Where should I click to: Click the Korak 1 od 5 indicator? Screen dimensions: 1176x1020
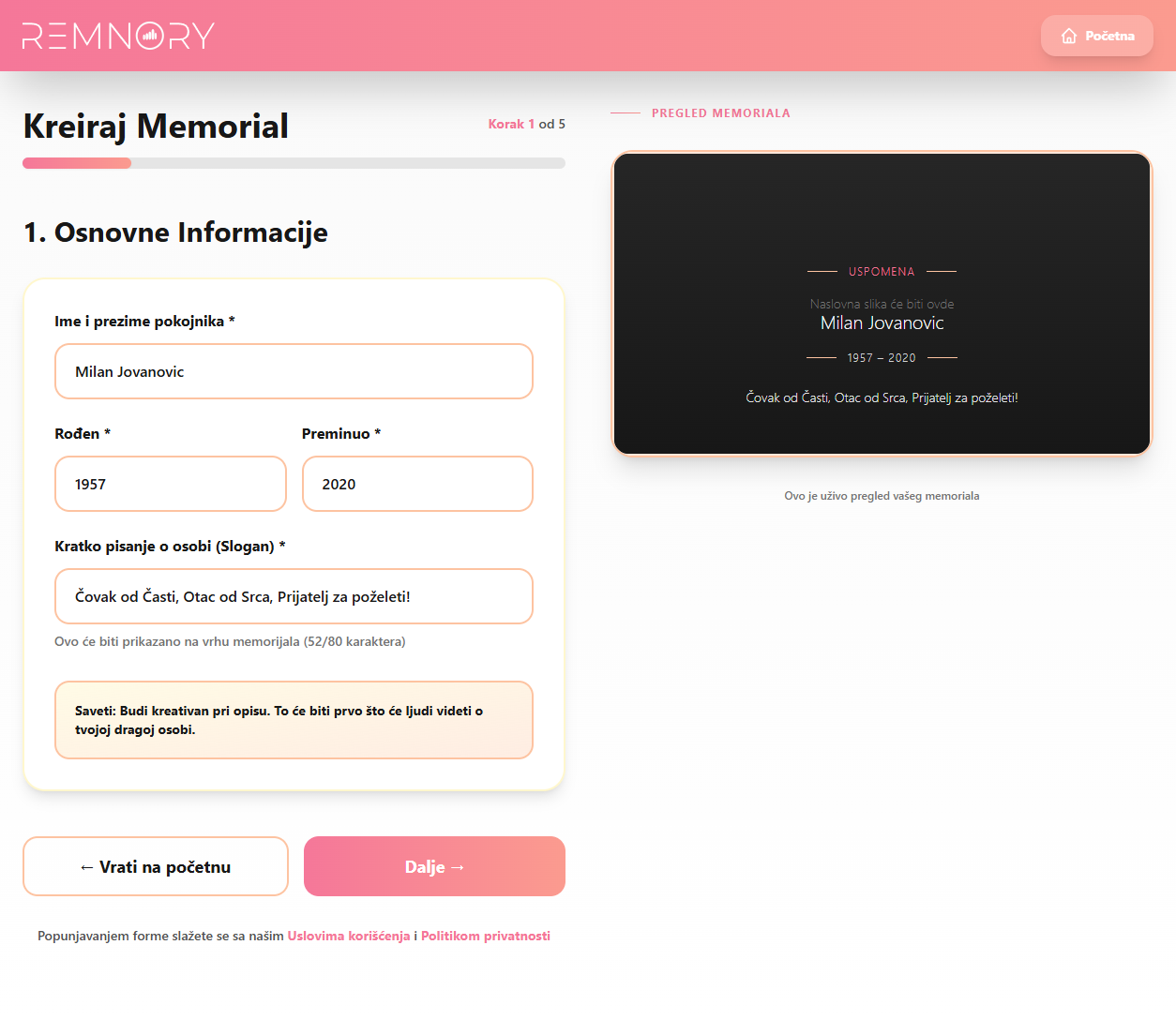coord(526,124)
